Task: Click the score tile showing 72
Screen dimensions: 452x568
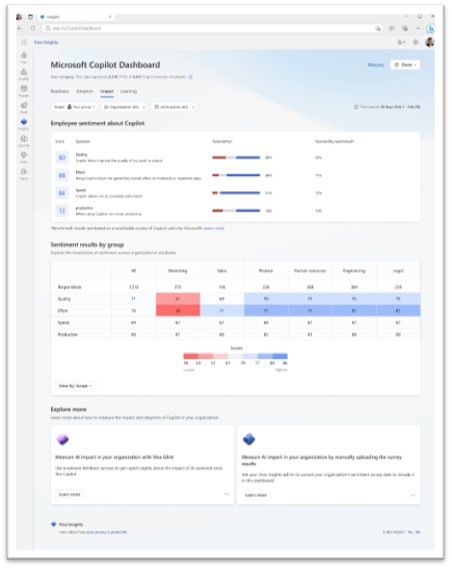Action: [62, 211]
